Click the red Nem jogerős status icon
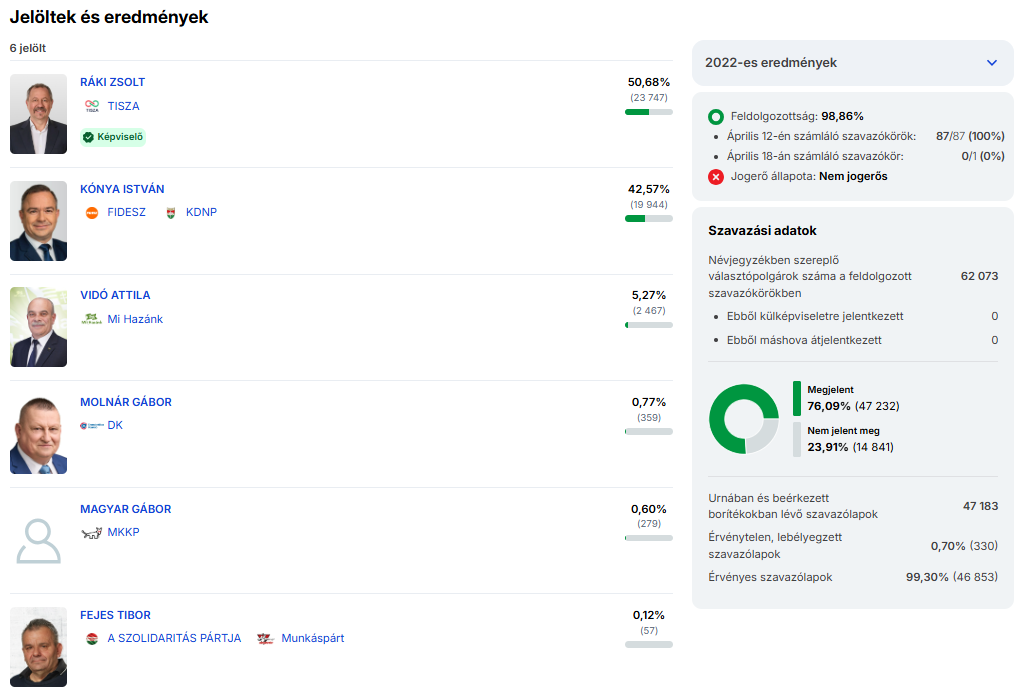Image resolution: width=1023 pixels, height=697 pixels. [716, 177]
